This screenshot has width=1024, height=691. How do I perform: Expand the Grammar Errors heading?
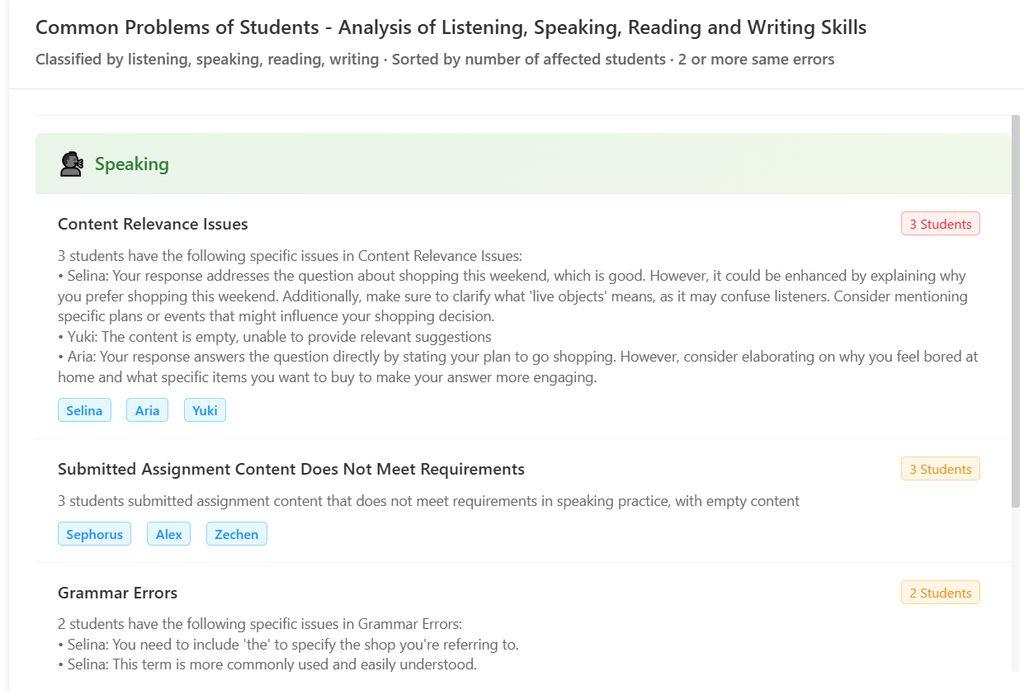click(117, 592)
